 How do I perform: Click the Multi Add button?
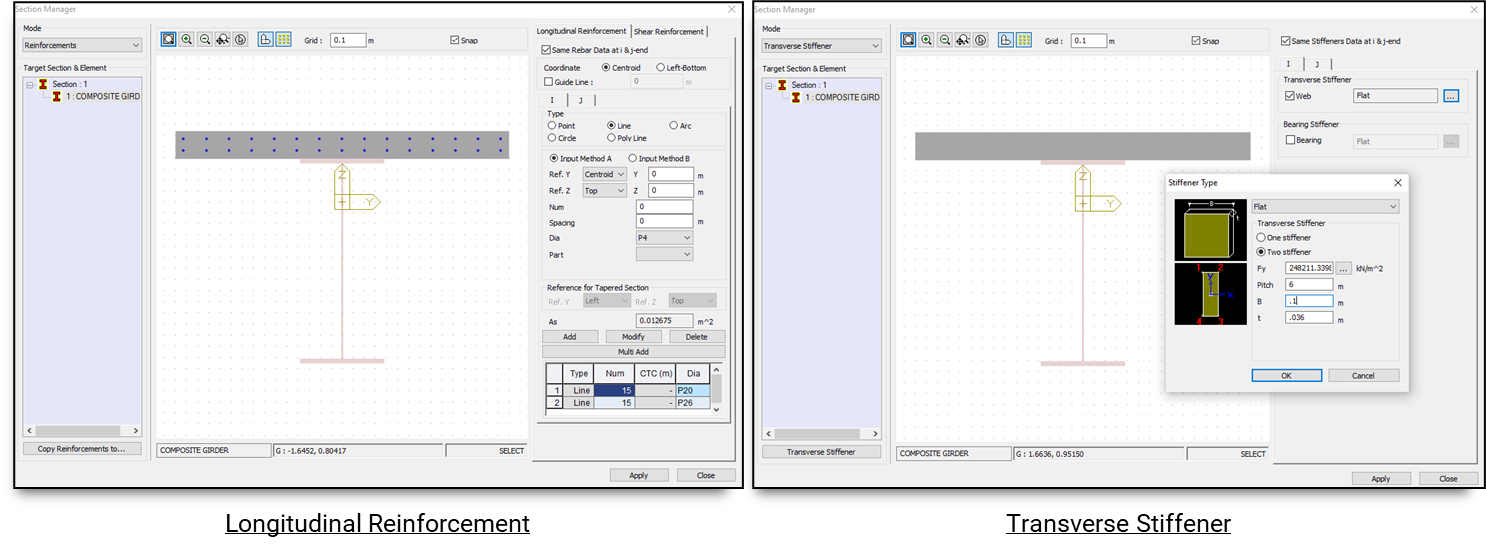[x=633, y=352]
